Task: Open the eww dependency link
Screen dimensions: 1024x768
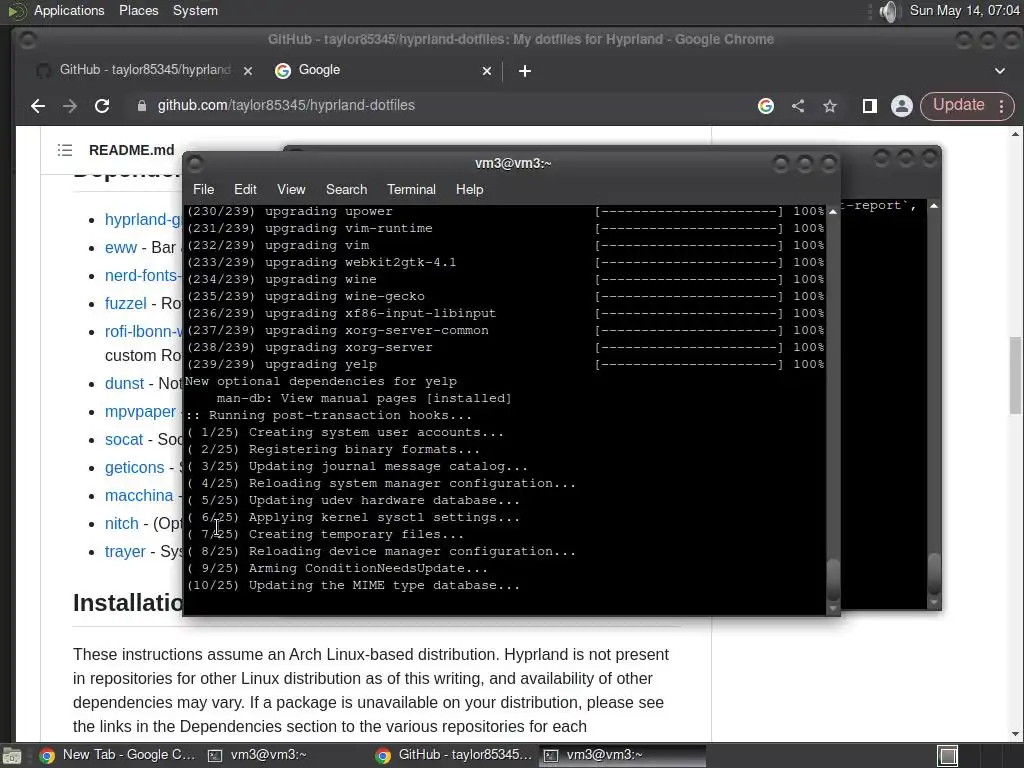Action: tap(121, 248)
